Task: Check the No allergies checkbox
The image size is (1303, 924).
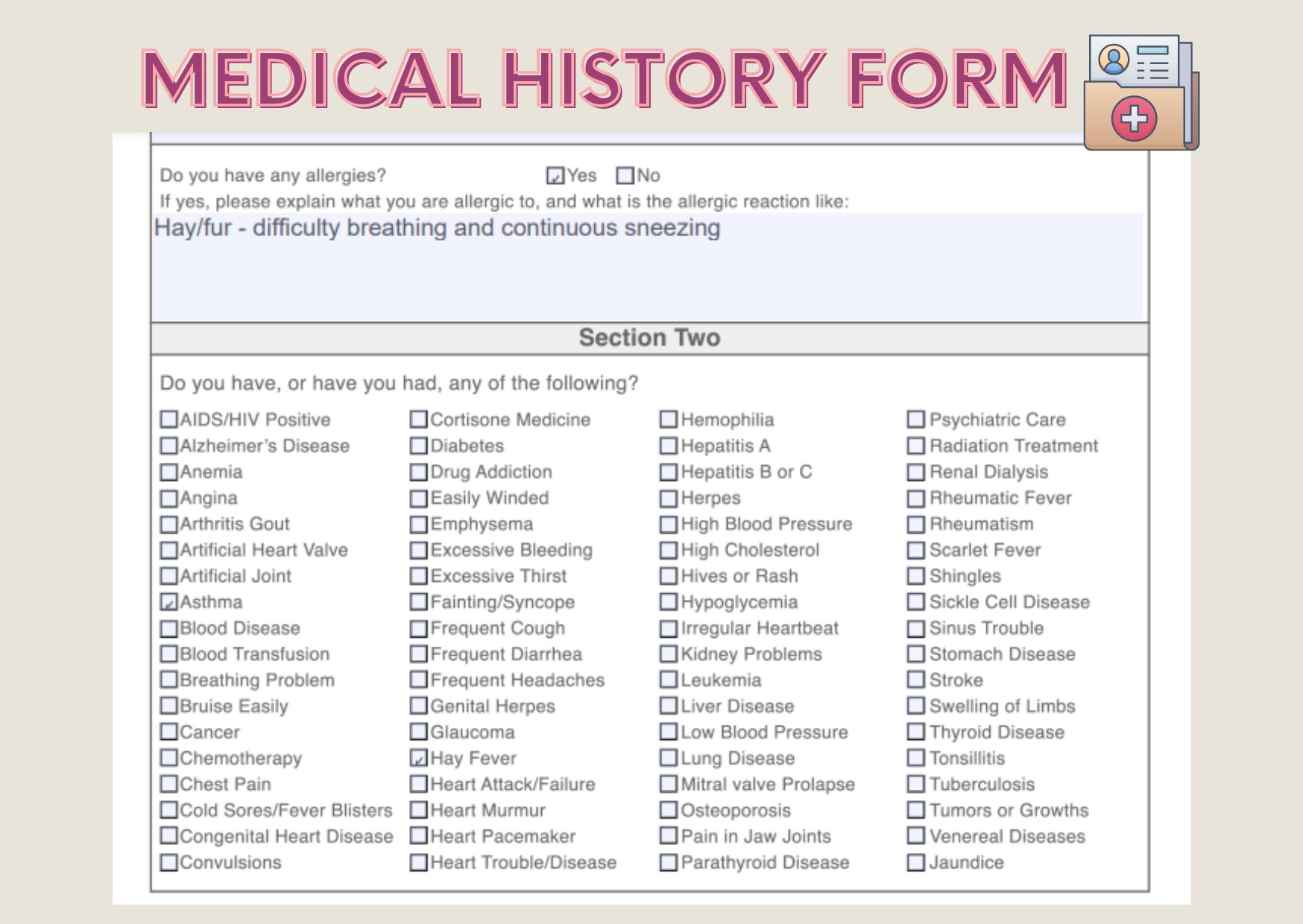Action: point(625,176)
